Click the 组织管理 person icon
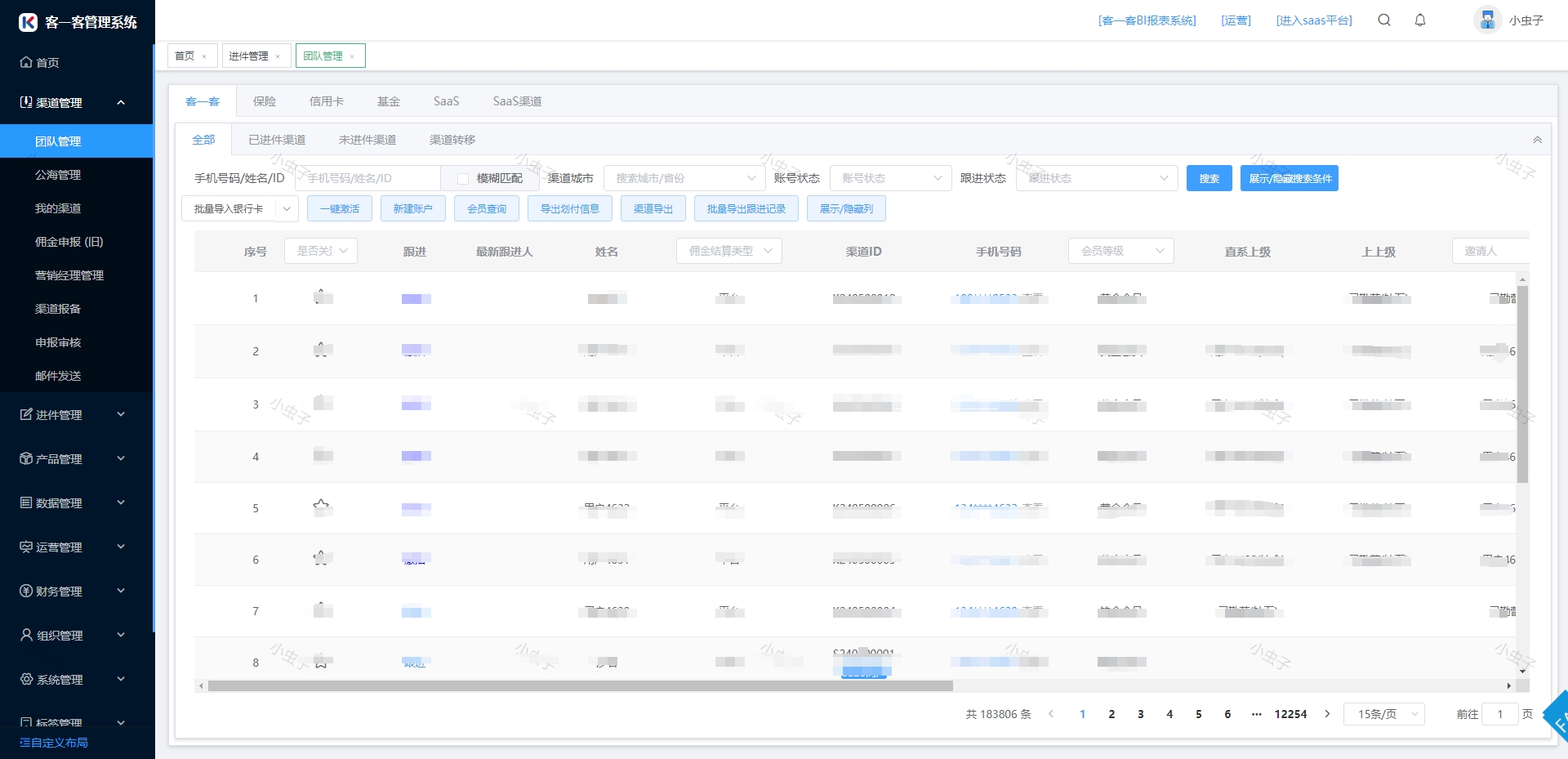This screenshot has width=1568, height=759. click(26, 635)
